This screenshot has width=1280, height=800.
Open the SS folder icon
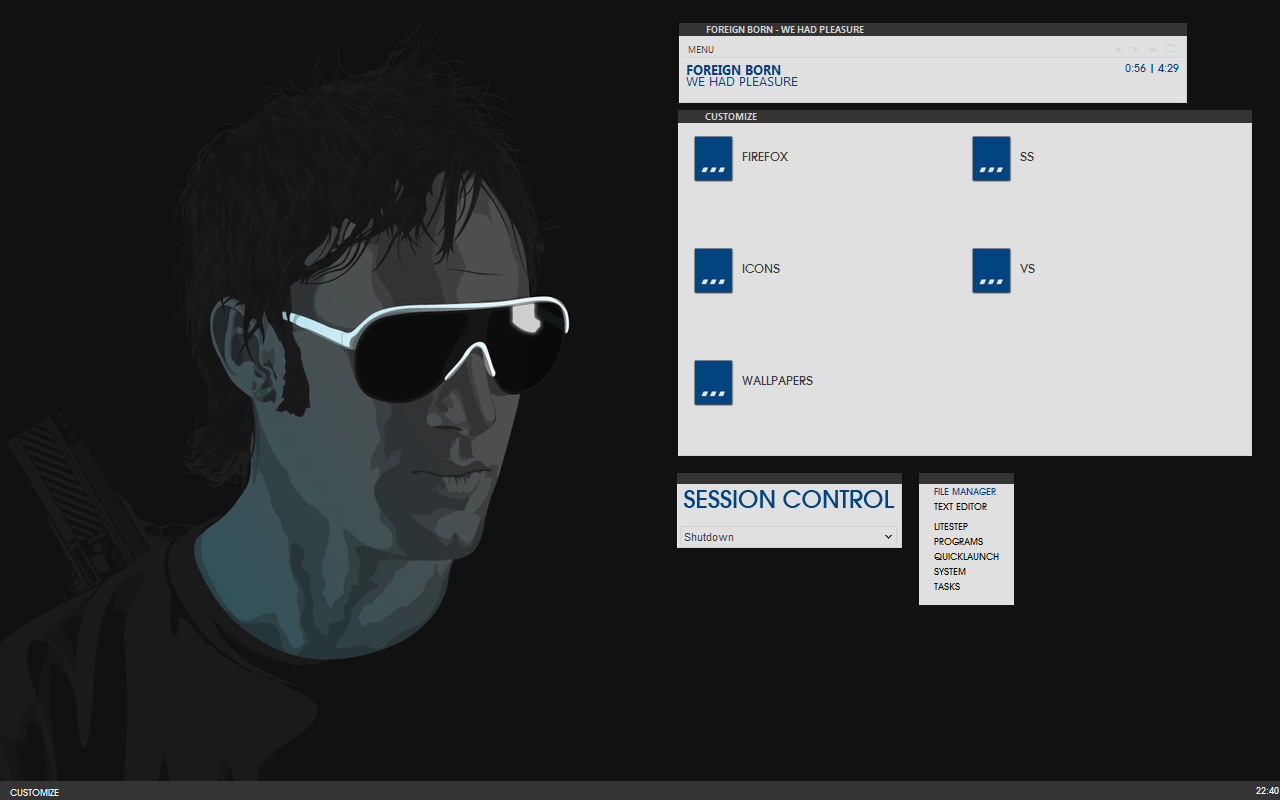click(991, 159)
